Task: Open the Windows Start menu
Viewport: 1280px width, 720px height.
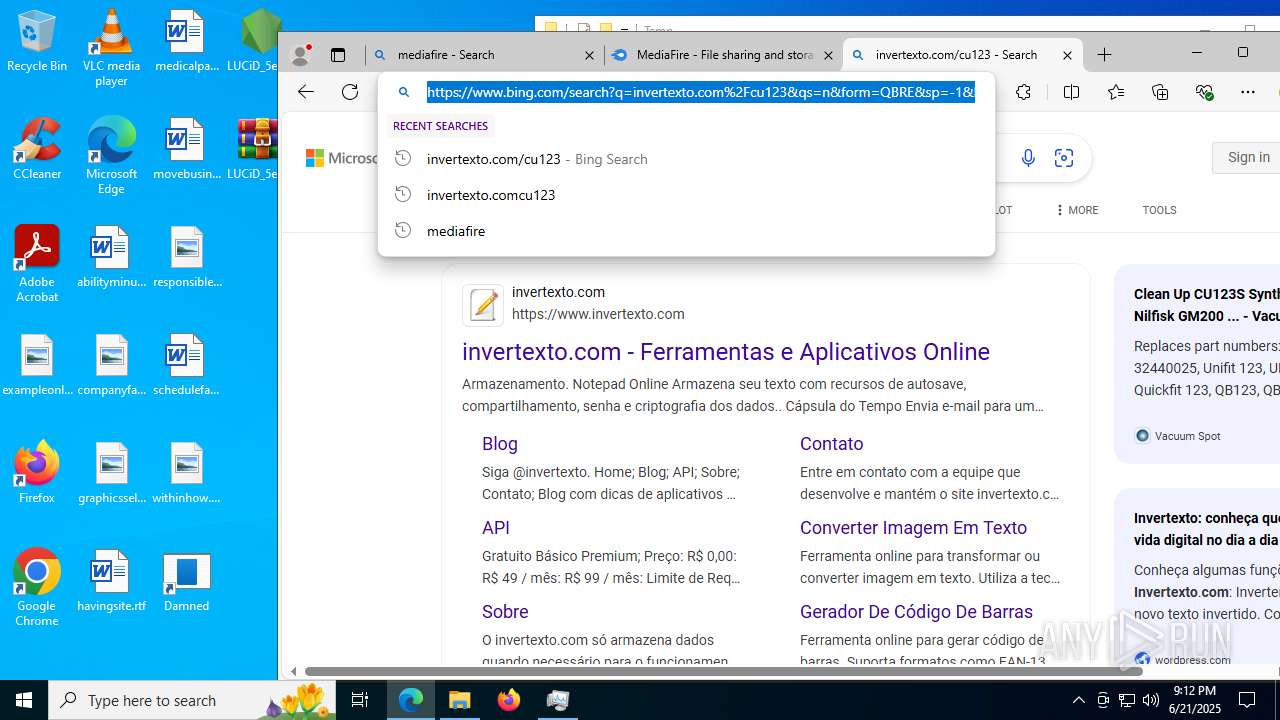Action: point(24,700)
